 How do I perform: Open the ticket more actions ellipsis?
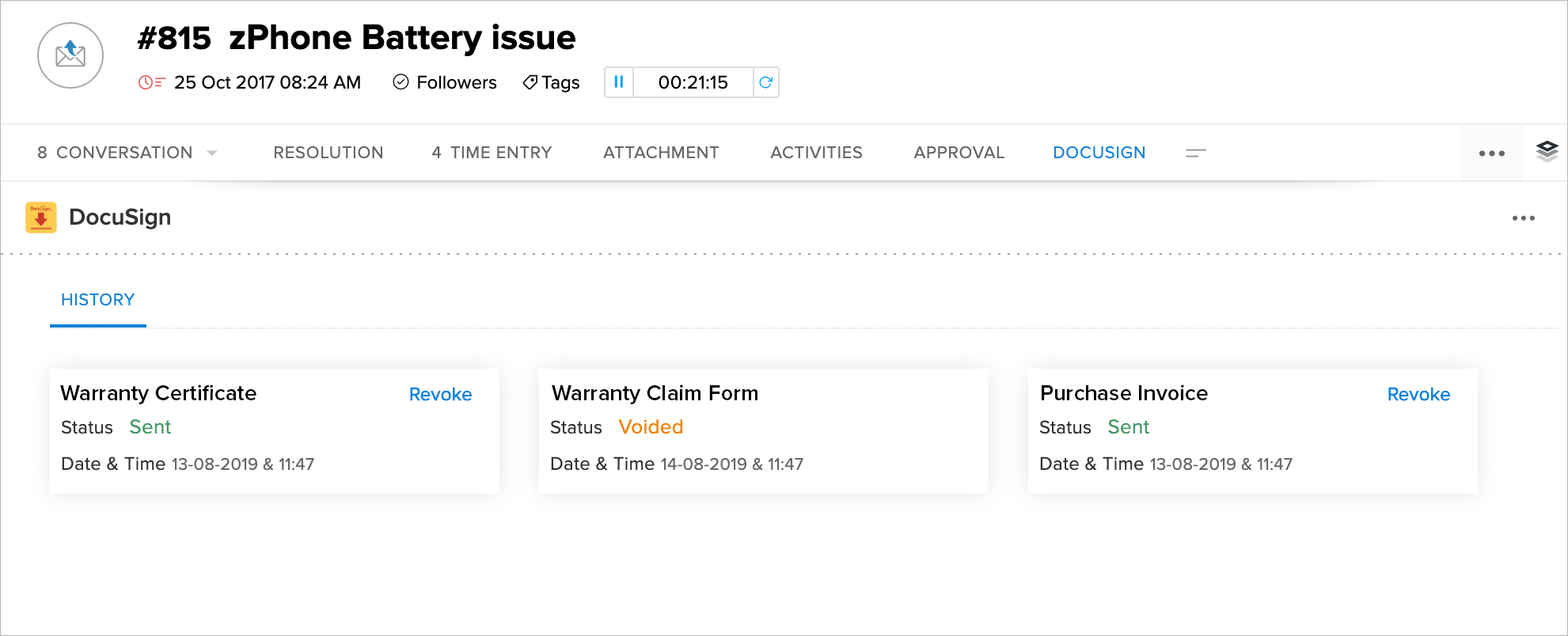[x=1492, y=153]
